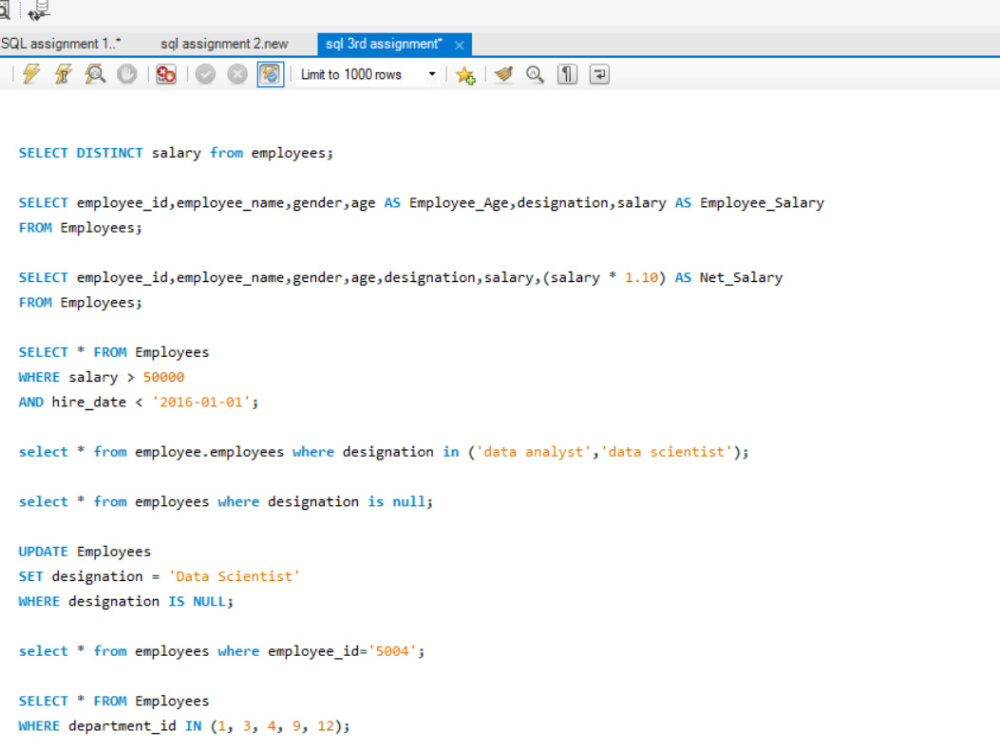Toggle invisible characters pilcrow icon
The image size is (1000, 750).
567,74
